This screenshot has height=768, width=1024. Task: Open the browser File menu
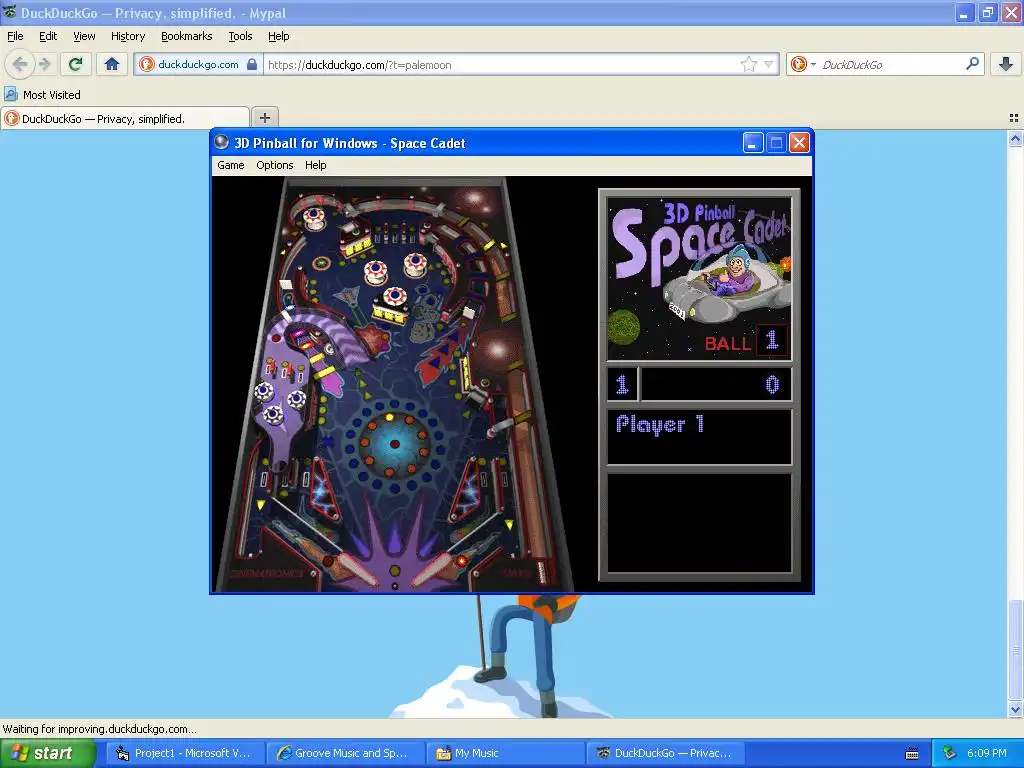tap(15, 36)
